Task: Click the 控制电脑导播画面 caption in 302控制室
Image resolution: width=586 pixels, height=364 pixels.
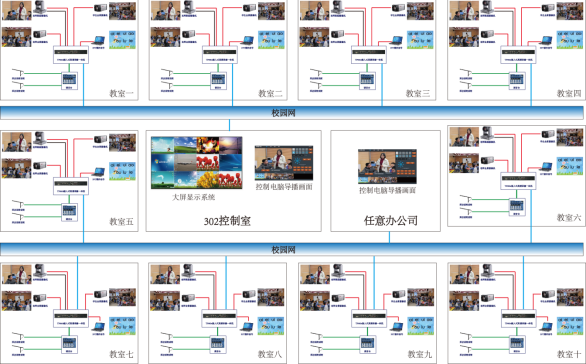Action: pos(284,186)
